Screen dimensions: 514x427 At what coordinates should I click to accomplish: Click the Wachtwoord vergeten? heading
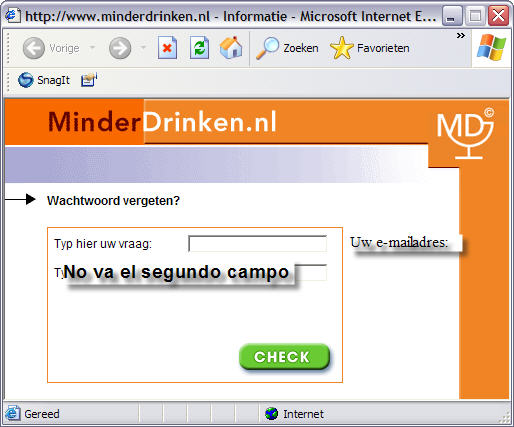[x=113, y=201]
